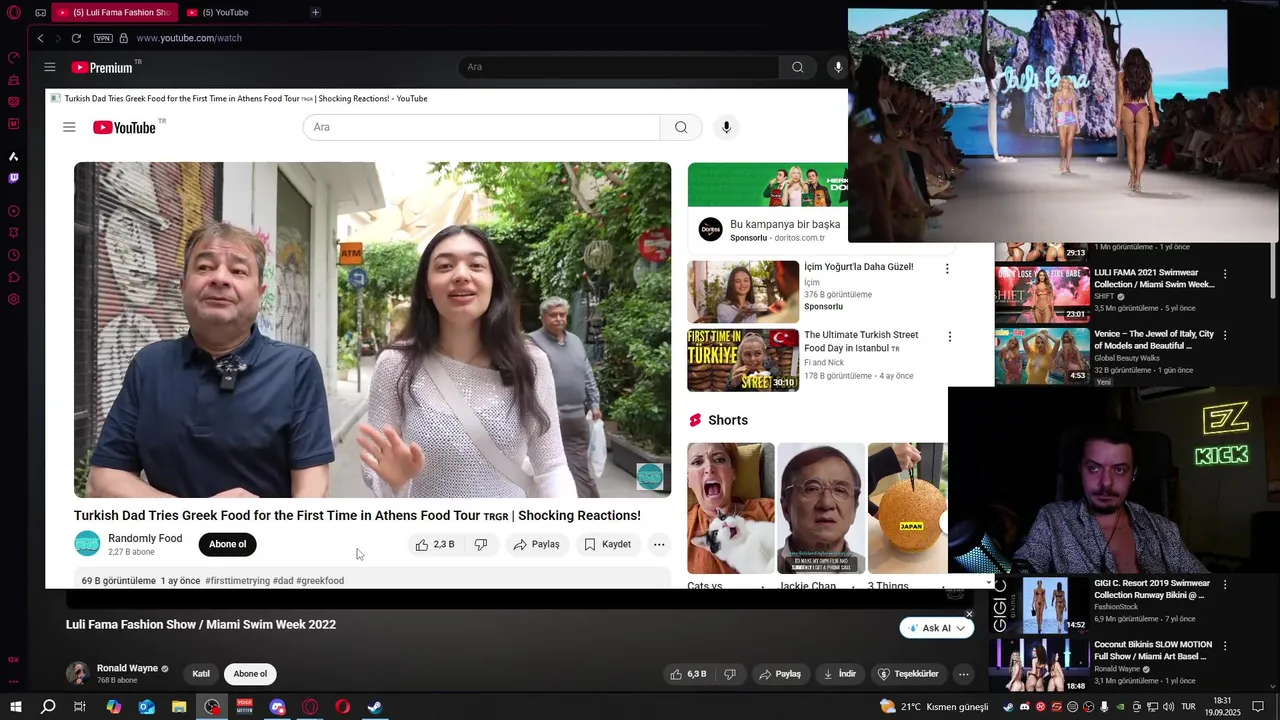Screen dimensions: 1280x720
Task: Open options for Venice Jewel of Italy video
Action: (x=1225, y=335)
